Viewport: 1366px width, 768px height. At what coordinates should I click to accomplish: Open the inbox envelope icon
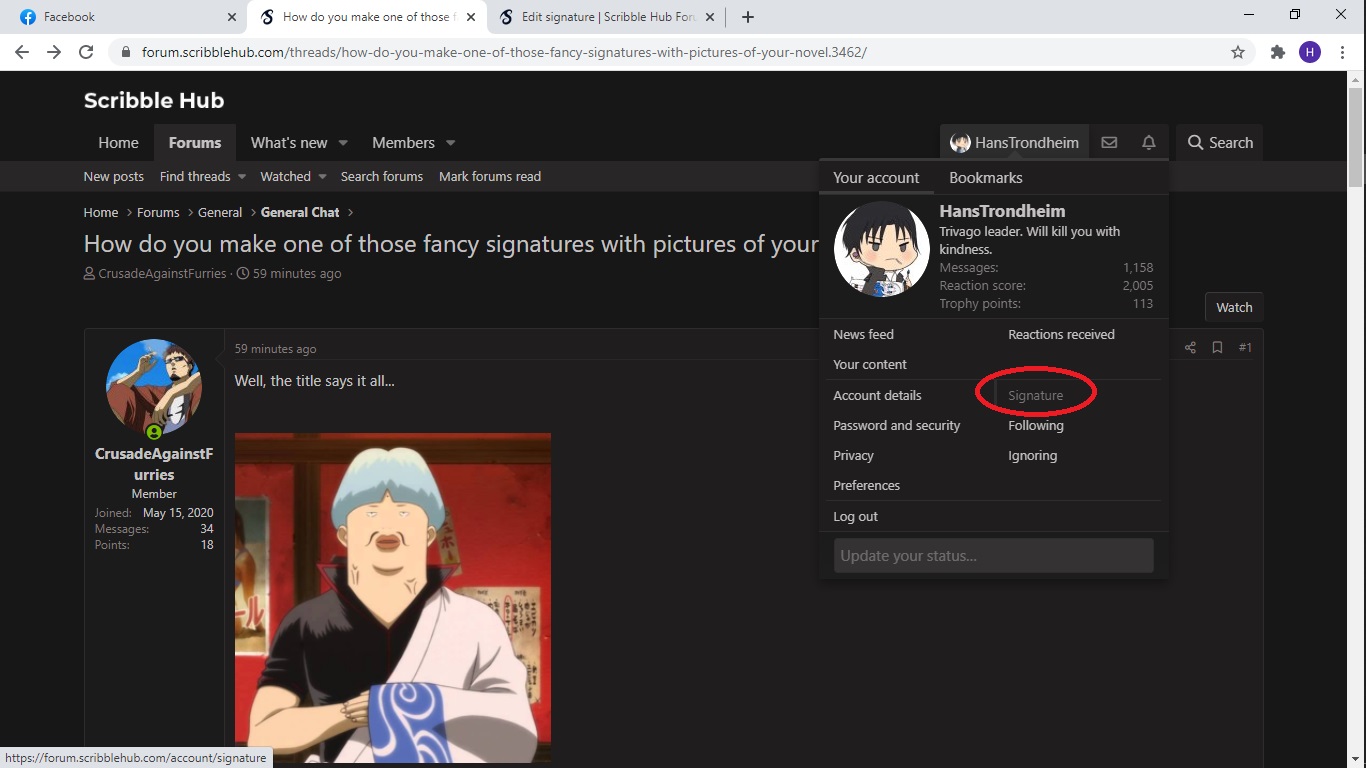tap(1109, 143)
